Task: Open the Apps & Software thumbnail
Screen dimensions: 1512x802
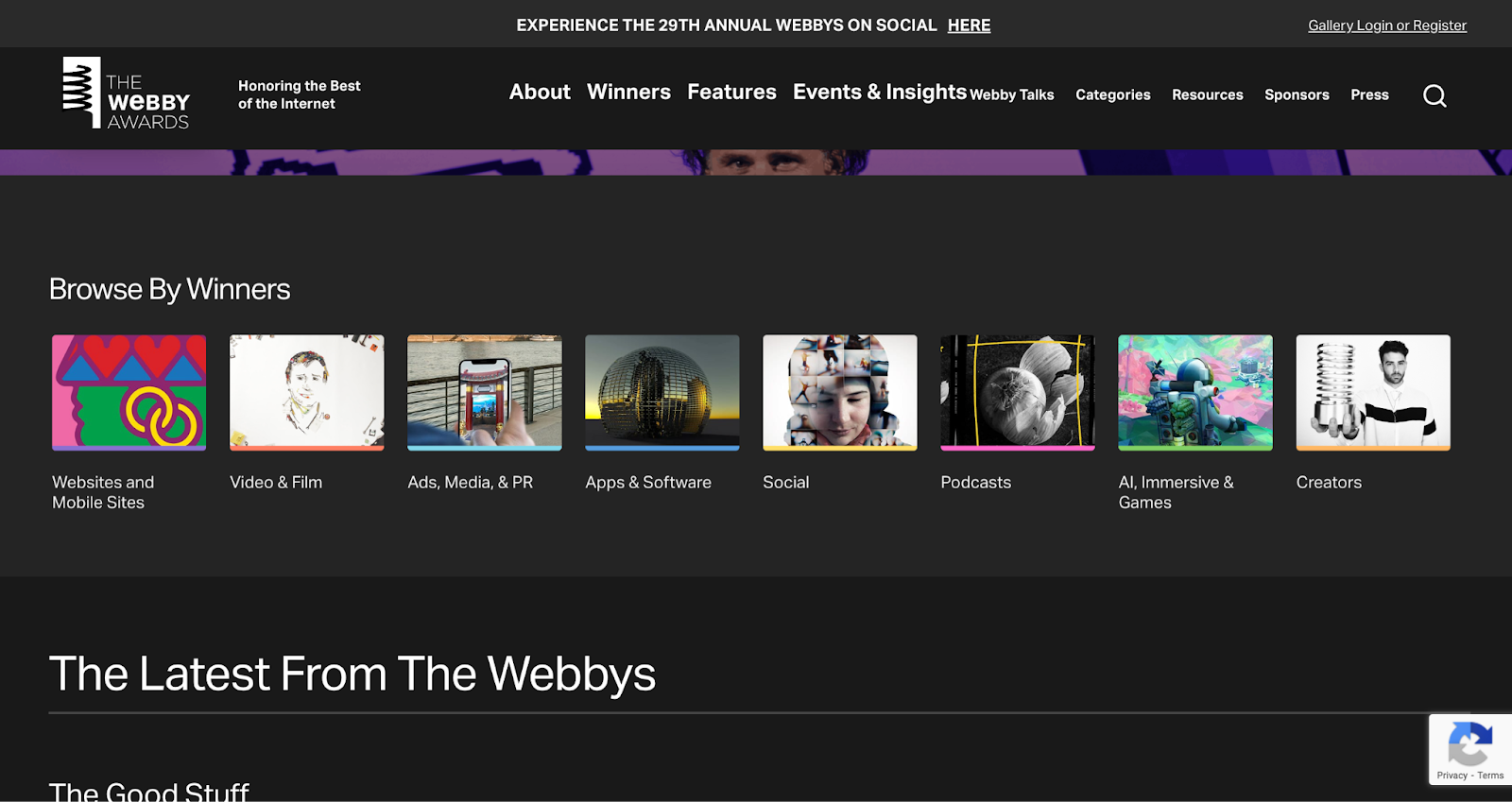Action: pos(662,392)
